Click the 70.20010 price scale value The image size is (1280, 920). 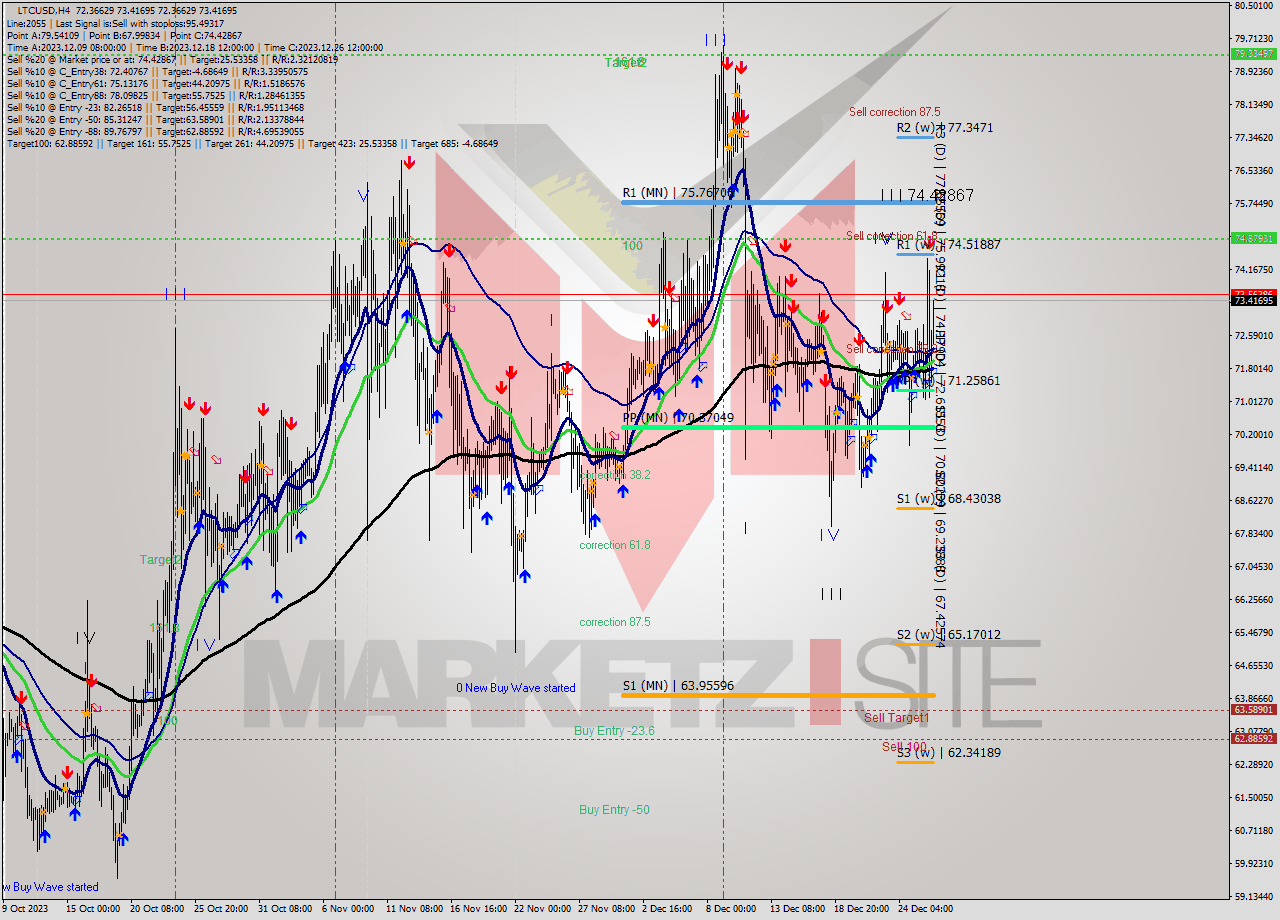(1254, 435)
